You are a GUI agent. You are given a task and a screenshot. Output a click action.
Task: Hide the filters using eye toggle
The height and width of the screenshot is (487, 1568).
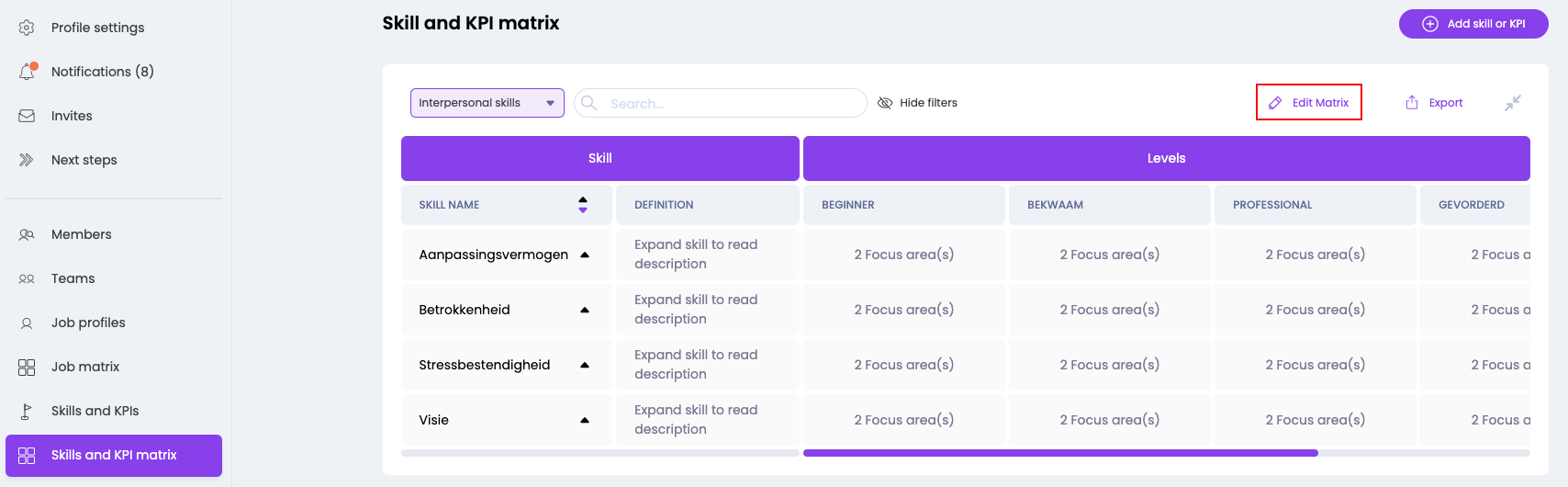pyautogui.click(x=885, y=103)
